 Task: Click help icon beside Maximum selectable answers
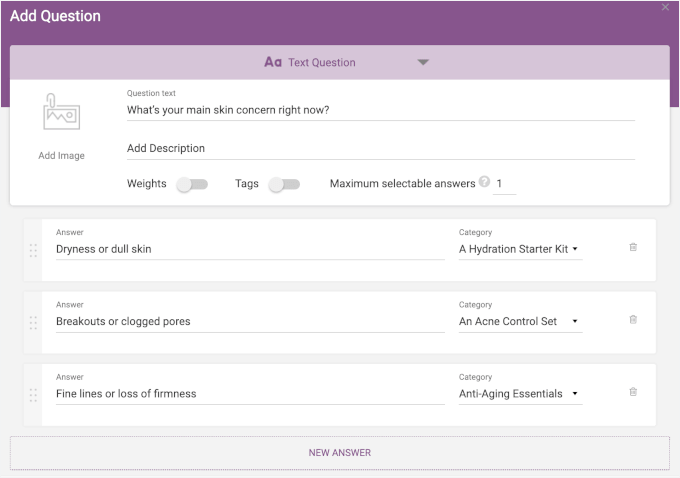pyautogui.click(x=484, y=182)
